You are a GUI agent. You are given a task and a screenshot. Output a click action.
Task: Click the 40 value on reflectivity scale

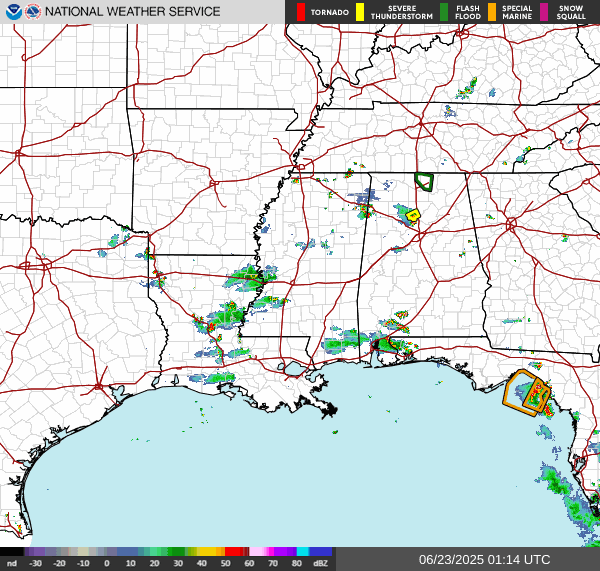pyautogui.click(x=202, y=563)
